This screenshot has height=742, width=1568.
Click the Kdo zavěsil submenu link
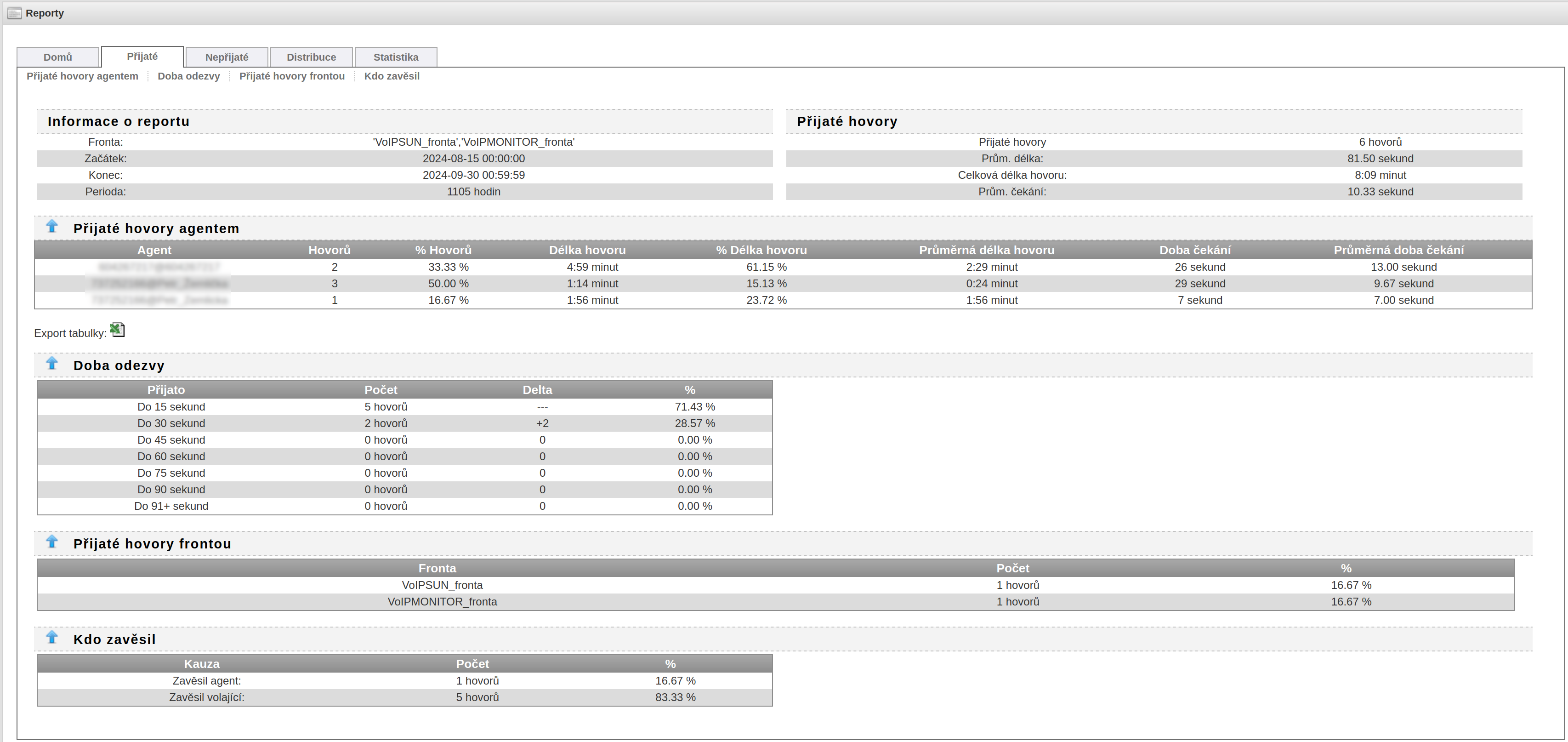coord(392,76)
